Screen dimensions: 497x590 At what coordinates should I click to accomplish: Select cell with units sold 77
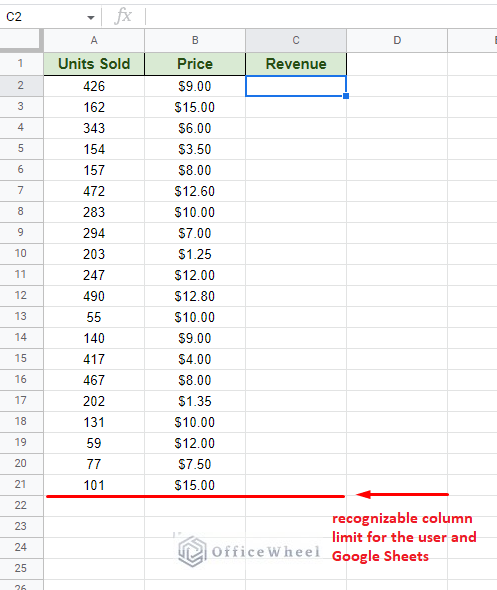94,464
